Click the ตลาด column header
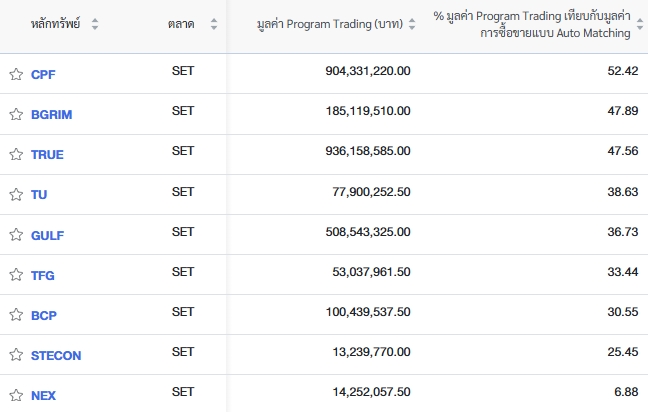Image resolution: width=648 pixels, height=412 pixels. coord(181,24)
